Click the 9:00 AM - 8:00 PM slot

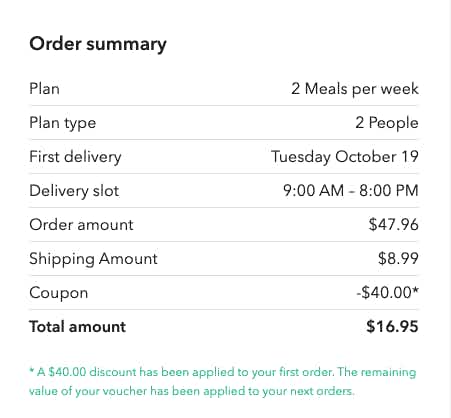pyautogui.click(x=351, y=191)
